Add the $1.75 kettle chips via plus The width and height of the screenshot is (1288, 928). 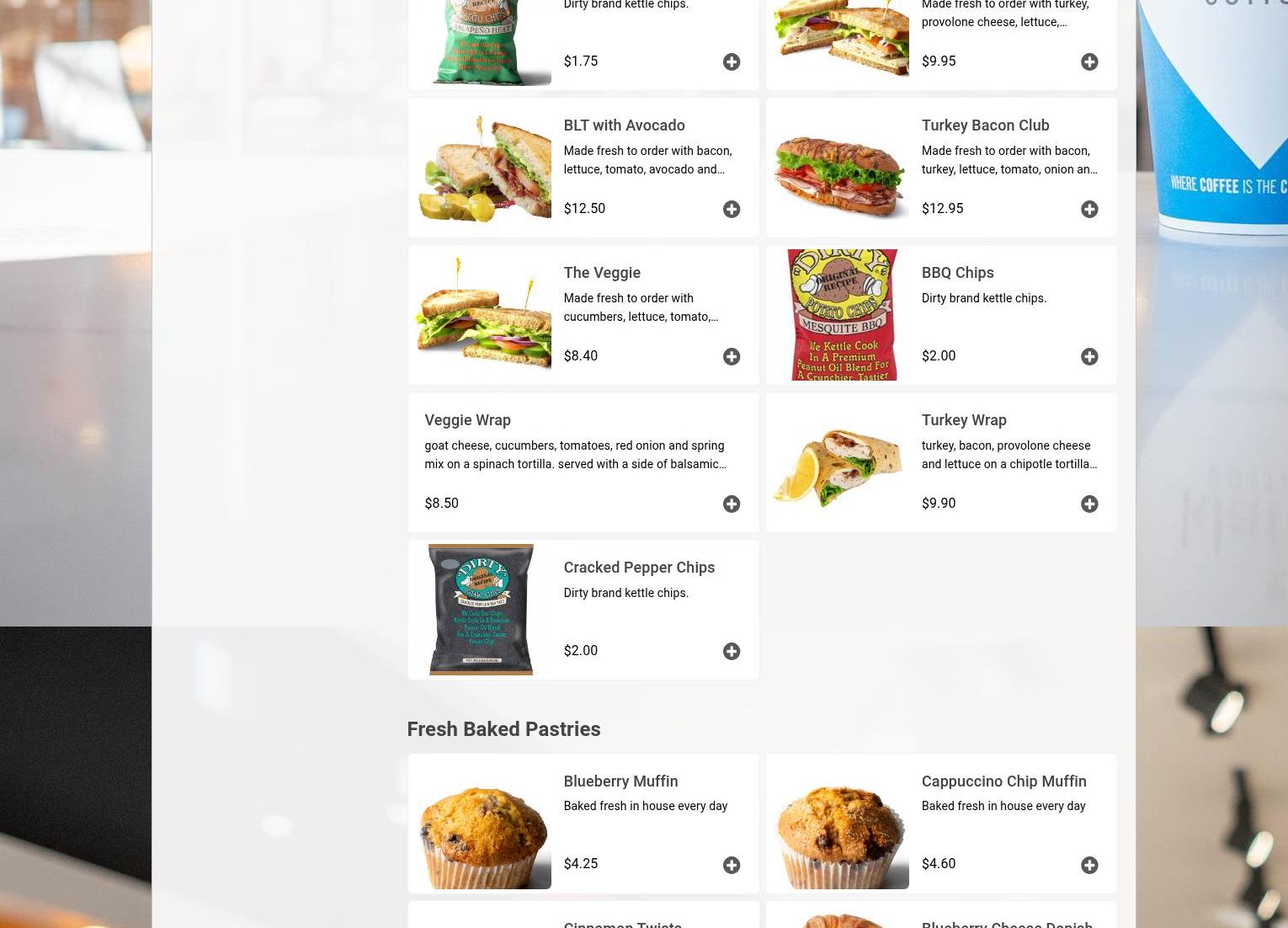click(731, 61)
